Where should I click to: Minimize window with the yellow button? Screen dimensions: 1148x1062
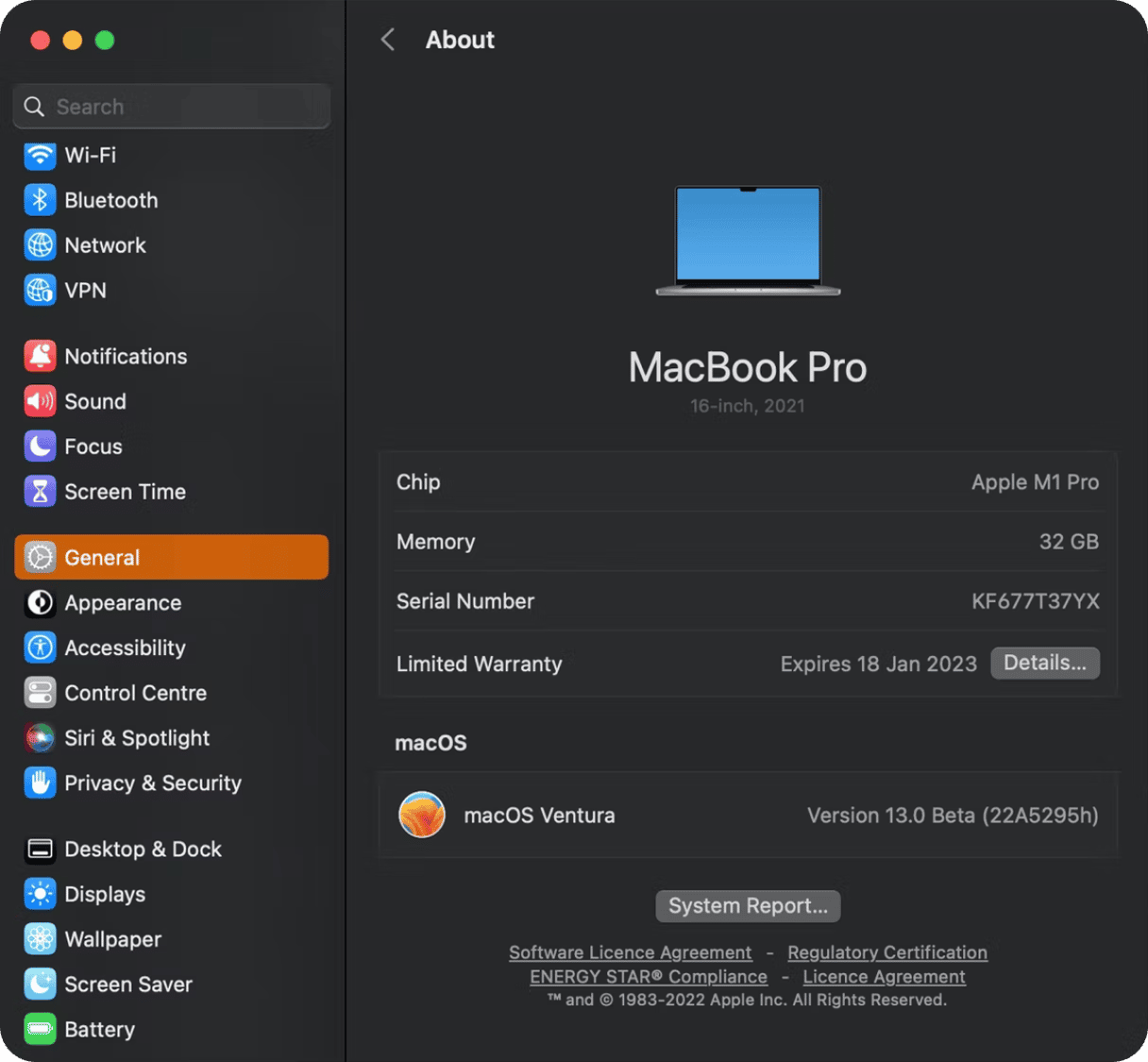pyautogui.click(x=73, y=40)
